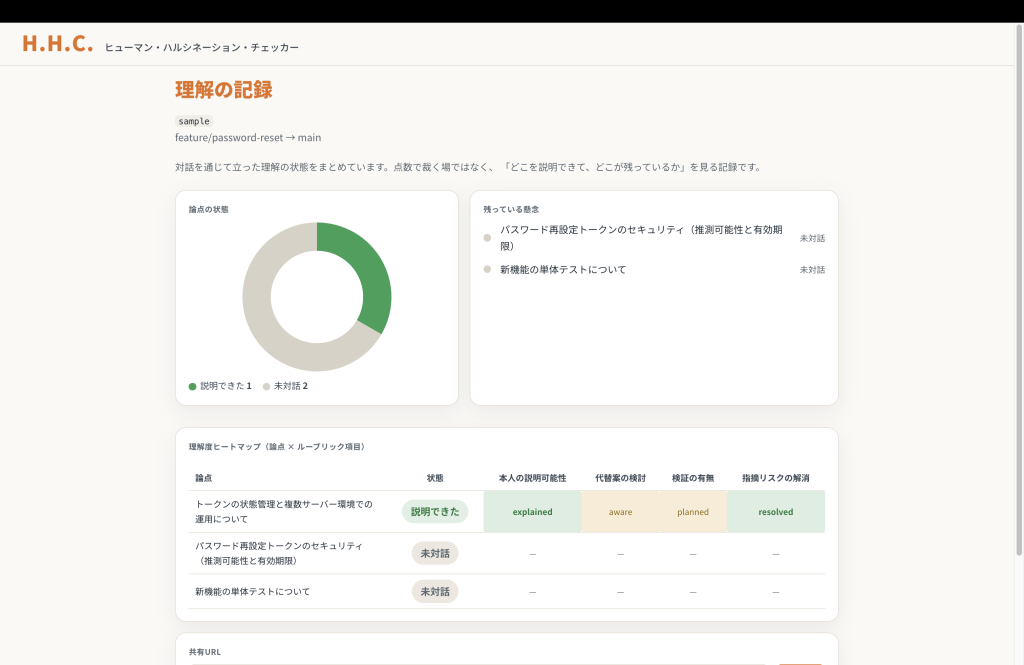Click the bullet dot beside password token concern

(x=487, y=238)
